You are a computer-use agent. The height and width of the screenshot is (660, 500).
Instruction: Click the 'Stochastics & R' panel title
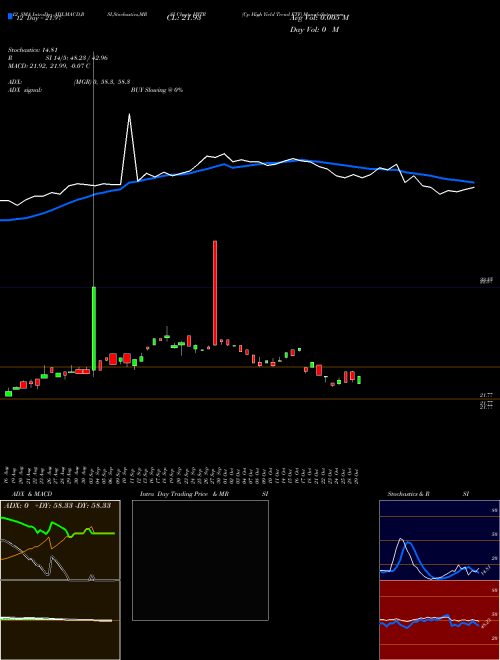coord(409,494)
